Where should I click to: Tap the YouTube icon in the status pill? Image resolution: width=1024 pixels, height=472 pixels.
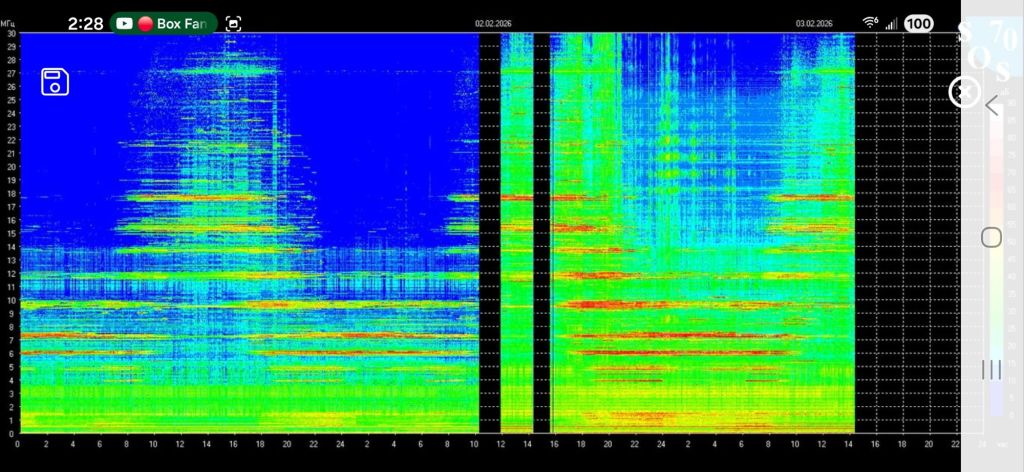pyautogui.click(x=125, y=23)
